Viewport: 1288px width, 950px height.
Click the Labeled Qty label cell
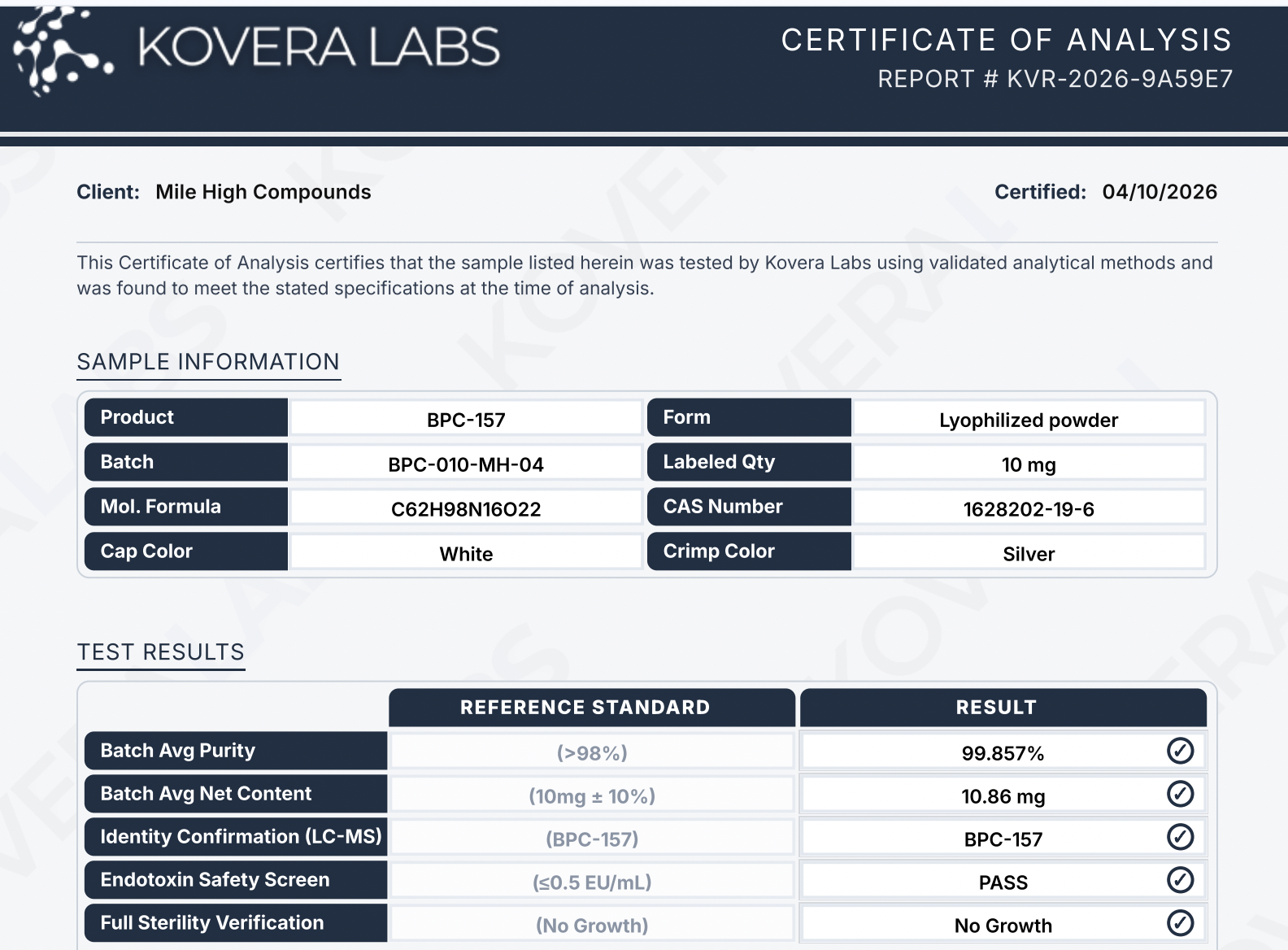pos(749,462)
